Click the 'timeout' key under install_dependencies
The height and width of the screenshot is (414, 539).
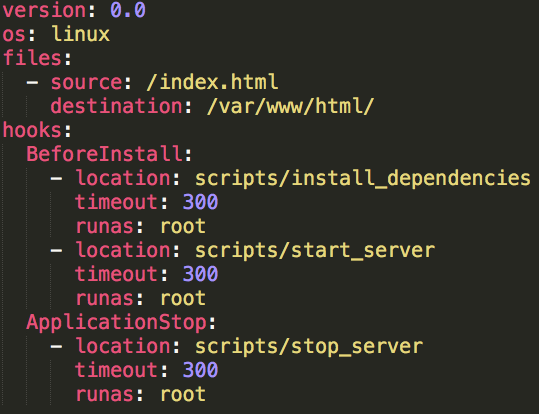(117, 202)
